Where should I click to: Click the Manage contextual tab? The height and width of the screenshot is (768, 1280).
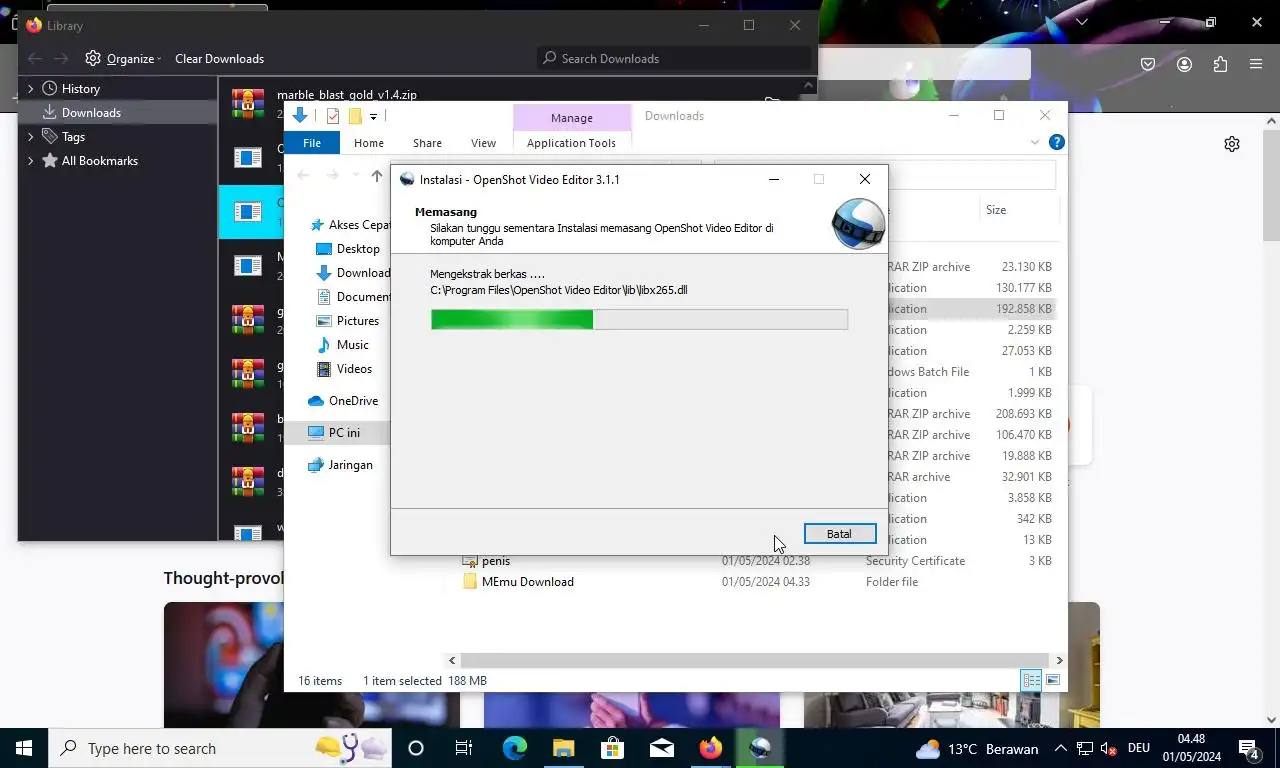(x=572, y=118)
